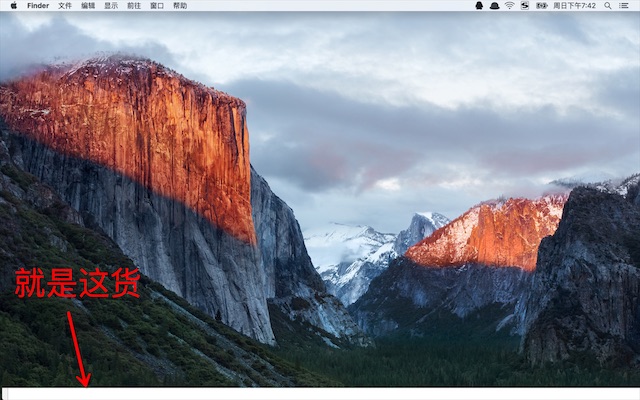Open the 窗口 menu
This screenshot has height=400, width=640.
coord(157,5)
